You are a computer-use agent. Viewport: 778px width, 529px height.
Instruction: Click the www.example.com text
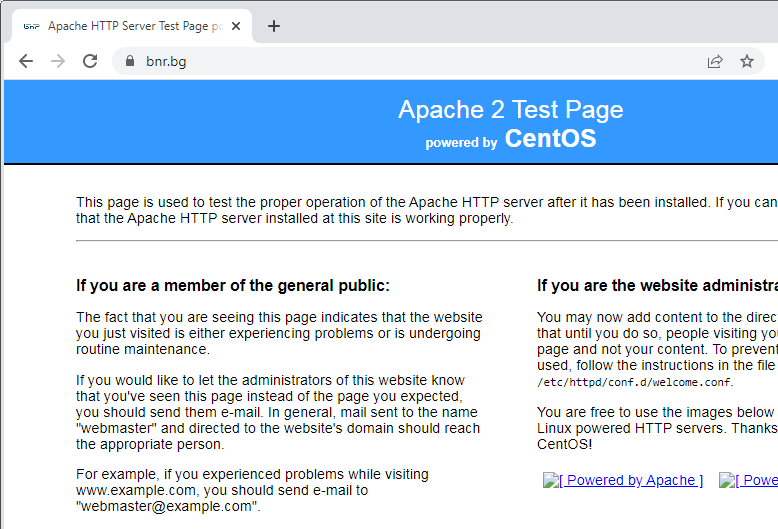[x=135, y=490]
